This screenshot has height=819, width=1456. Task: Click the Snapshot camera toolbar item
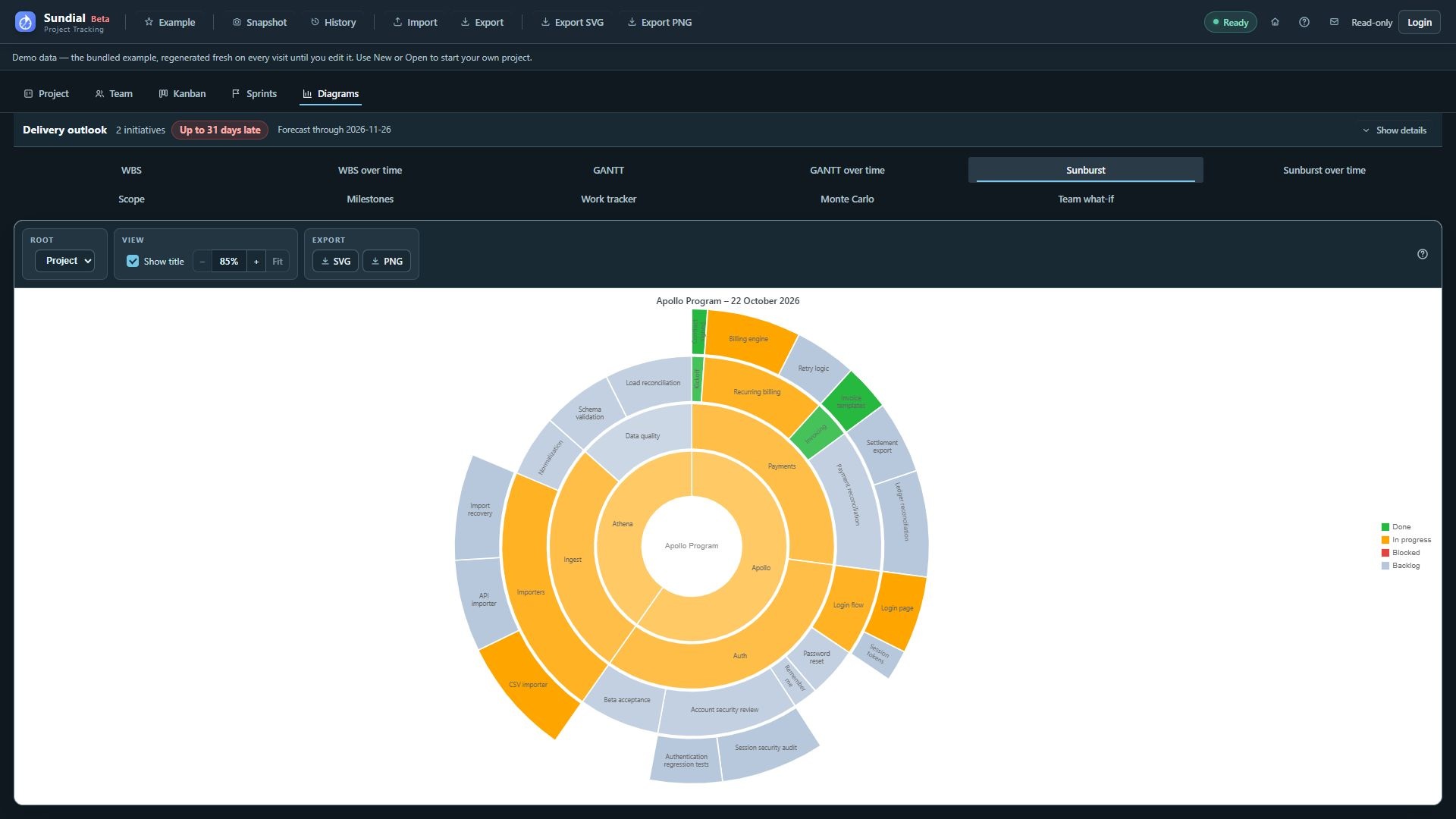259,22
